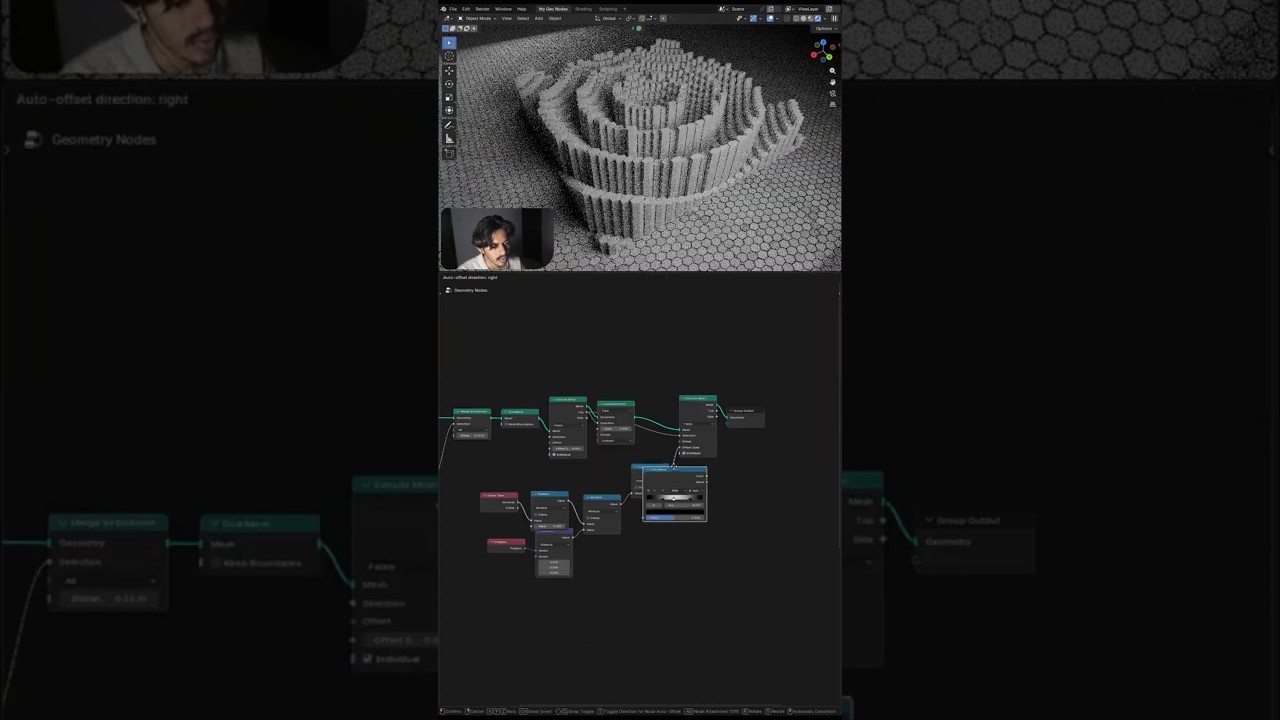
Task: Open the viewport Select menu
Action: coord(523,18)
